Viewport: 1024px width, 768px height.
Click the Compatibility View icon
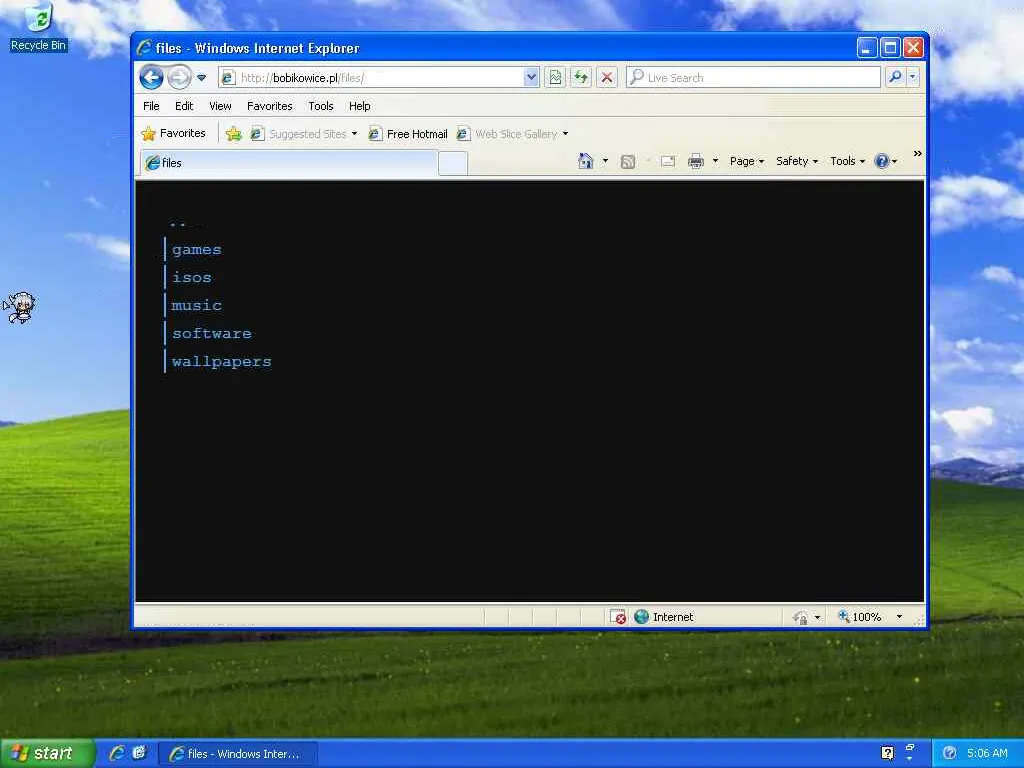click(x=555, y=78)
